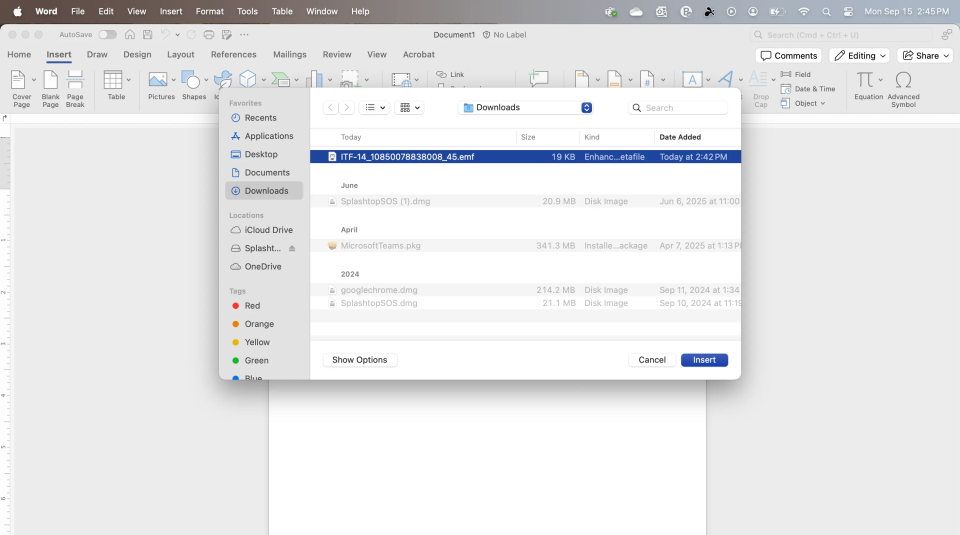Open the Editing mode dropdown
This screenshot has height=535, width=960.
tap(859, 56)
